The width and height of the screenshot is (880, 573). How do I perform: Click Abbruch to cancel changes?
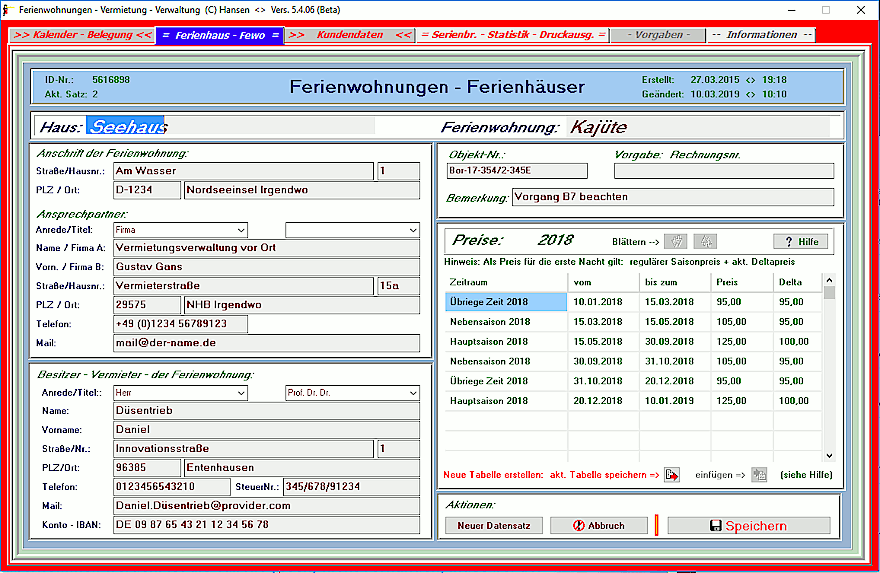coord(598,525)
